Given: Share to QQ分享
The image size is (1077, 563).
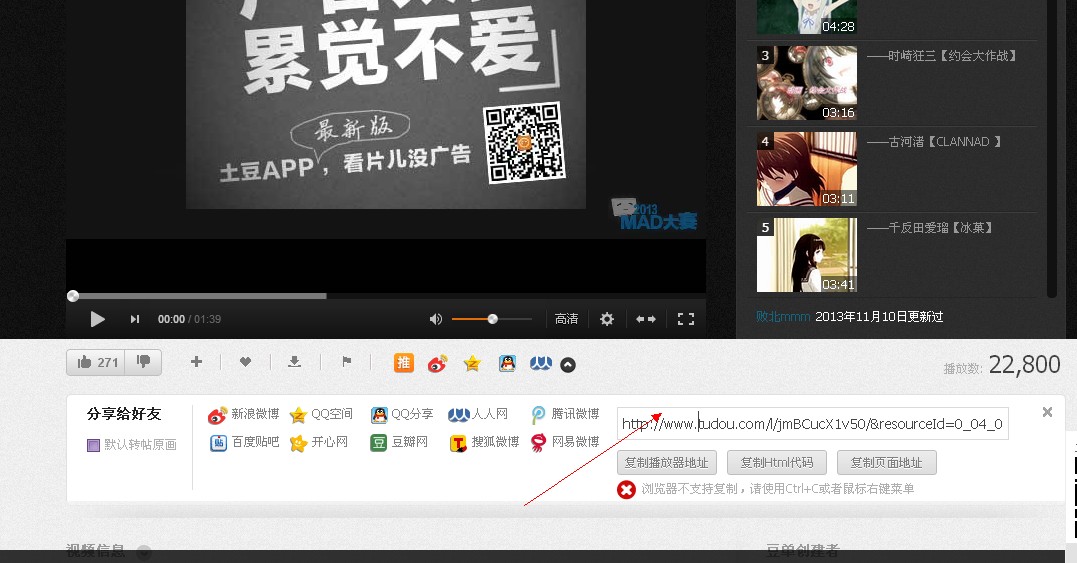Looking at the screenshot, I should [402, 415].
